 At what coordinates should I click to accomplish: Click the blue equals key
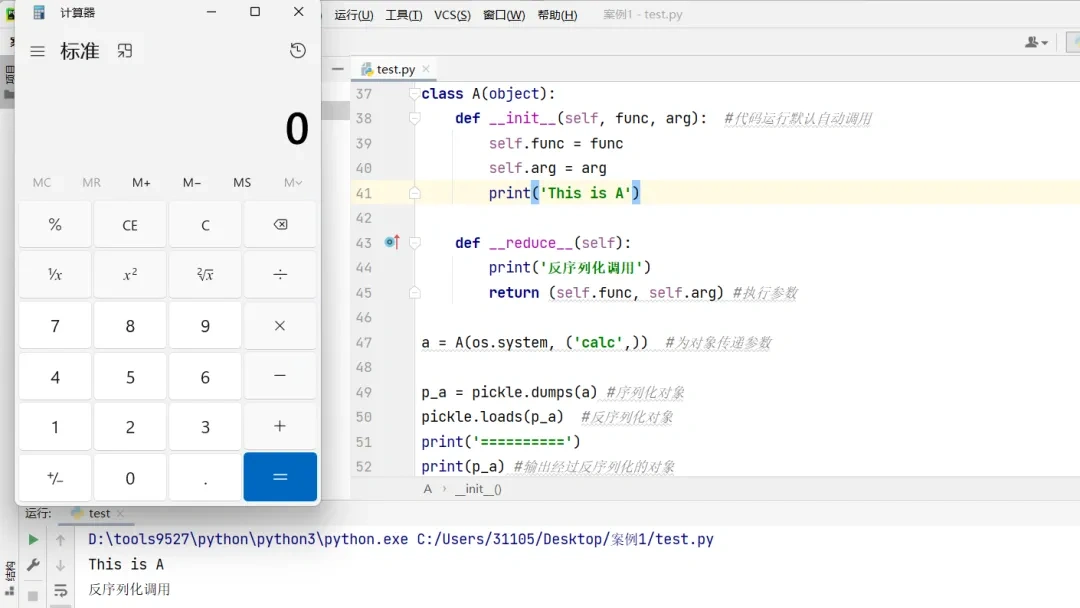[280, 476]
